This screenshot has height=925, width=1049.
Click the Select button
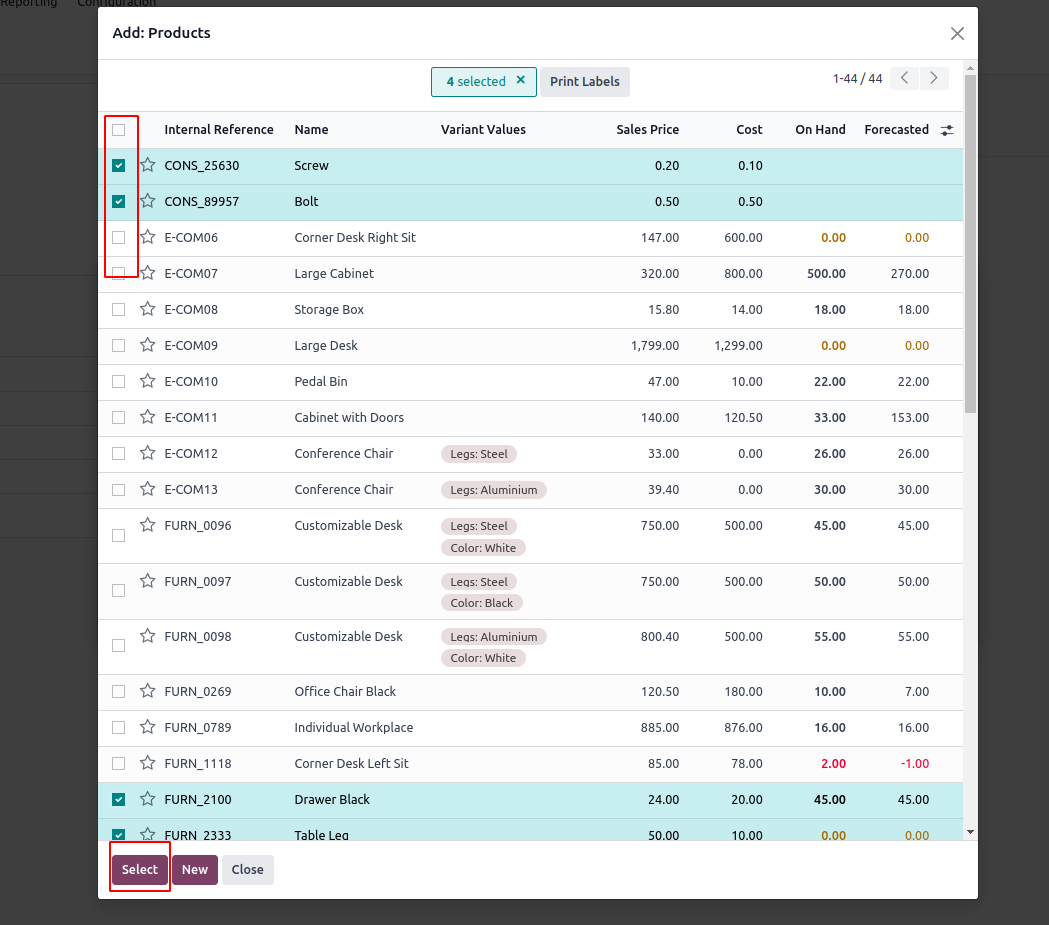pos(140,869)
